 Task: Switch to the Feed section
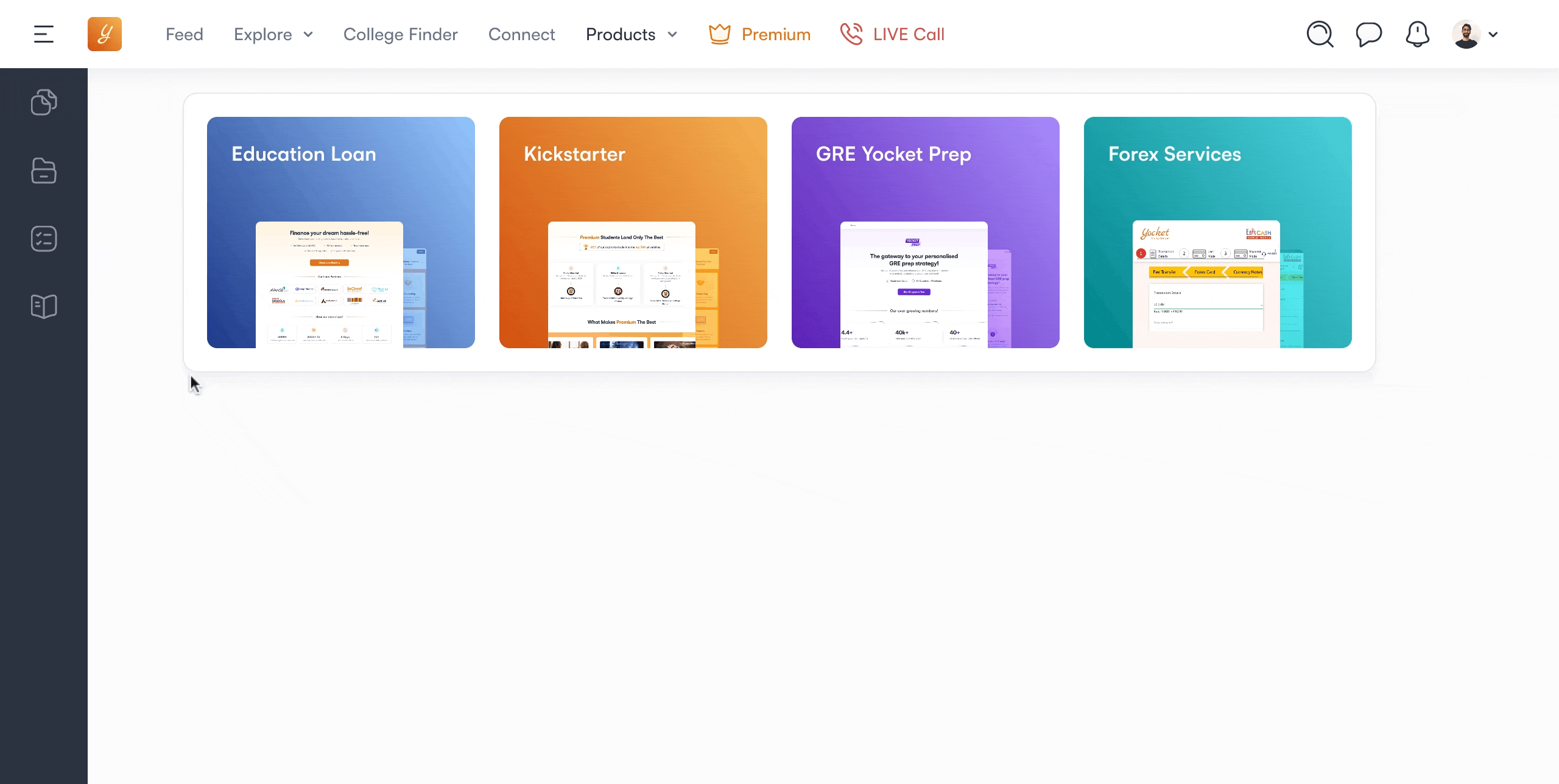coord(184,34)
